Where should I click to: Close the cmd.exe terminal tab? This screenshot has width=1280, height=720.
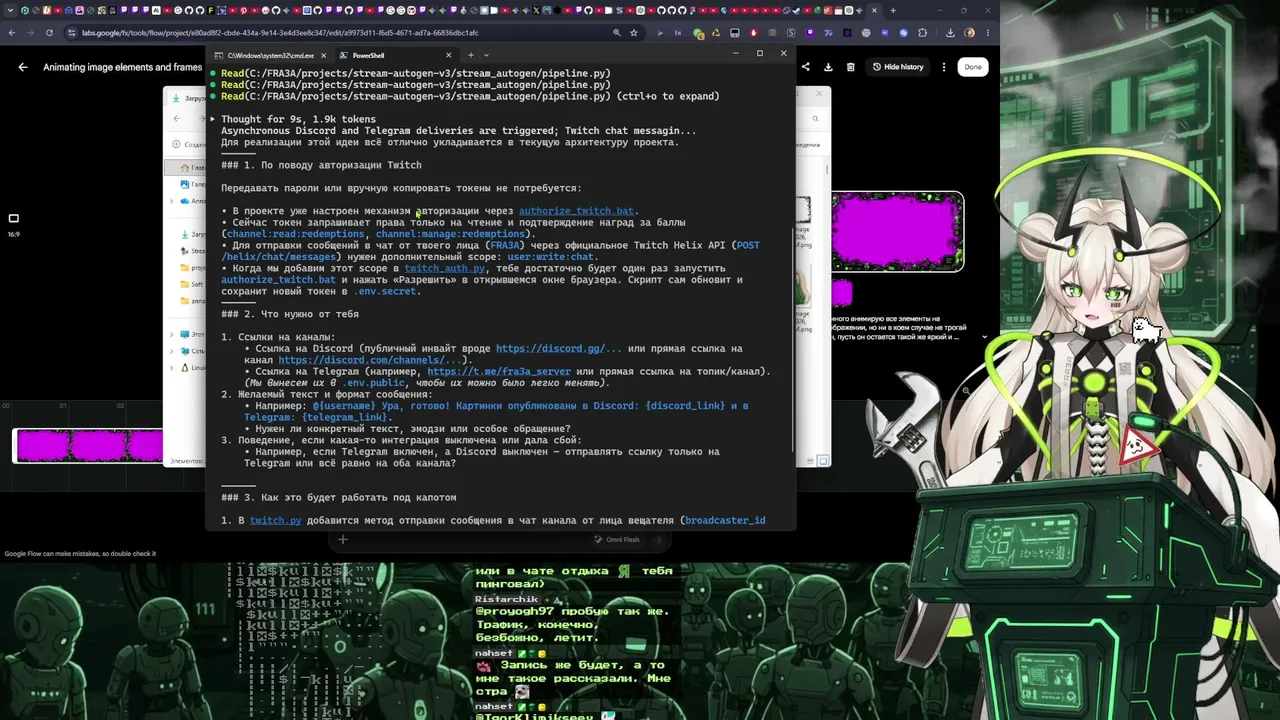tap(323, 55)
